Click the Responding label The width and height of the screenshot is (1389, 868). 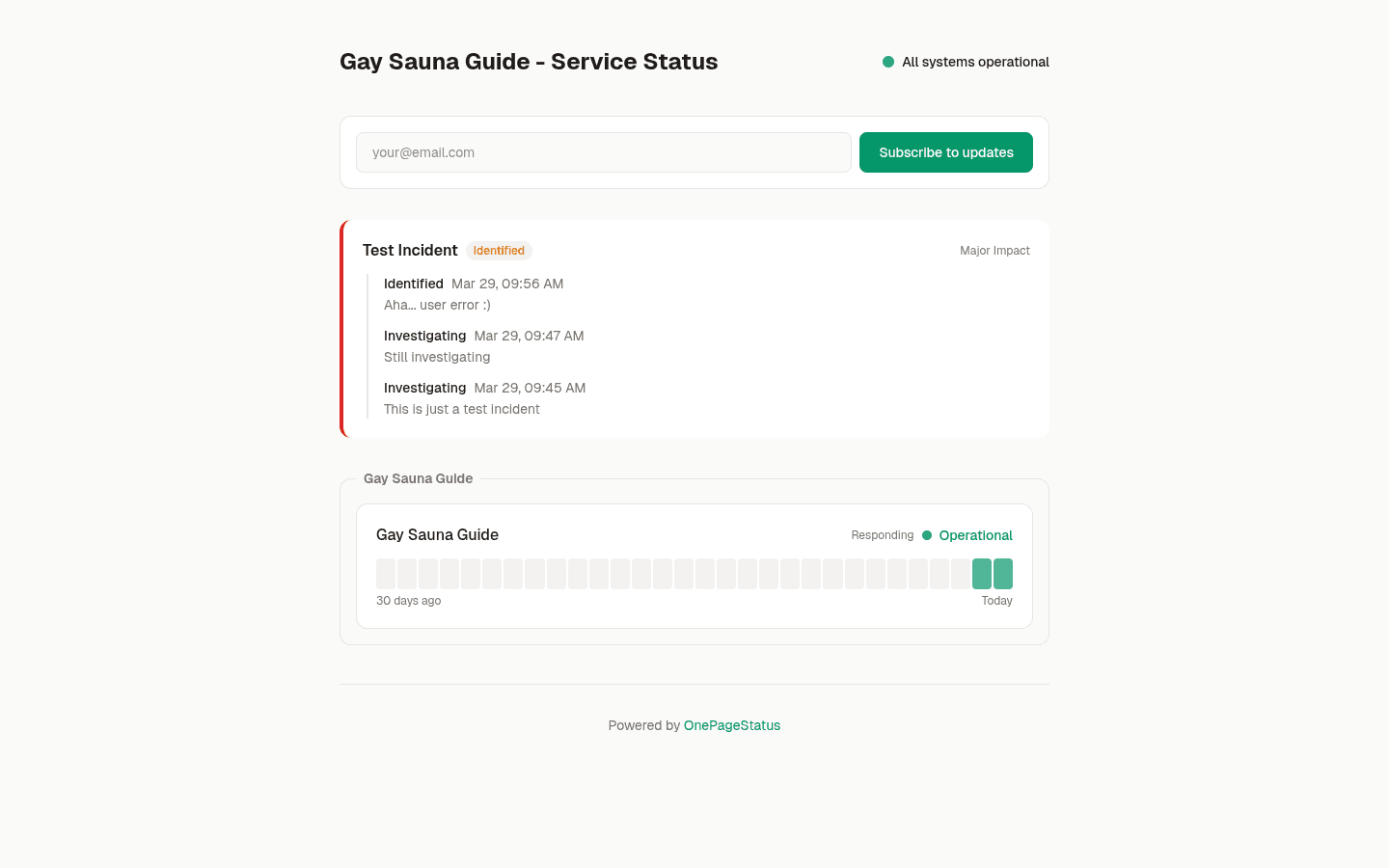click(x=882, y=535)
